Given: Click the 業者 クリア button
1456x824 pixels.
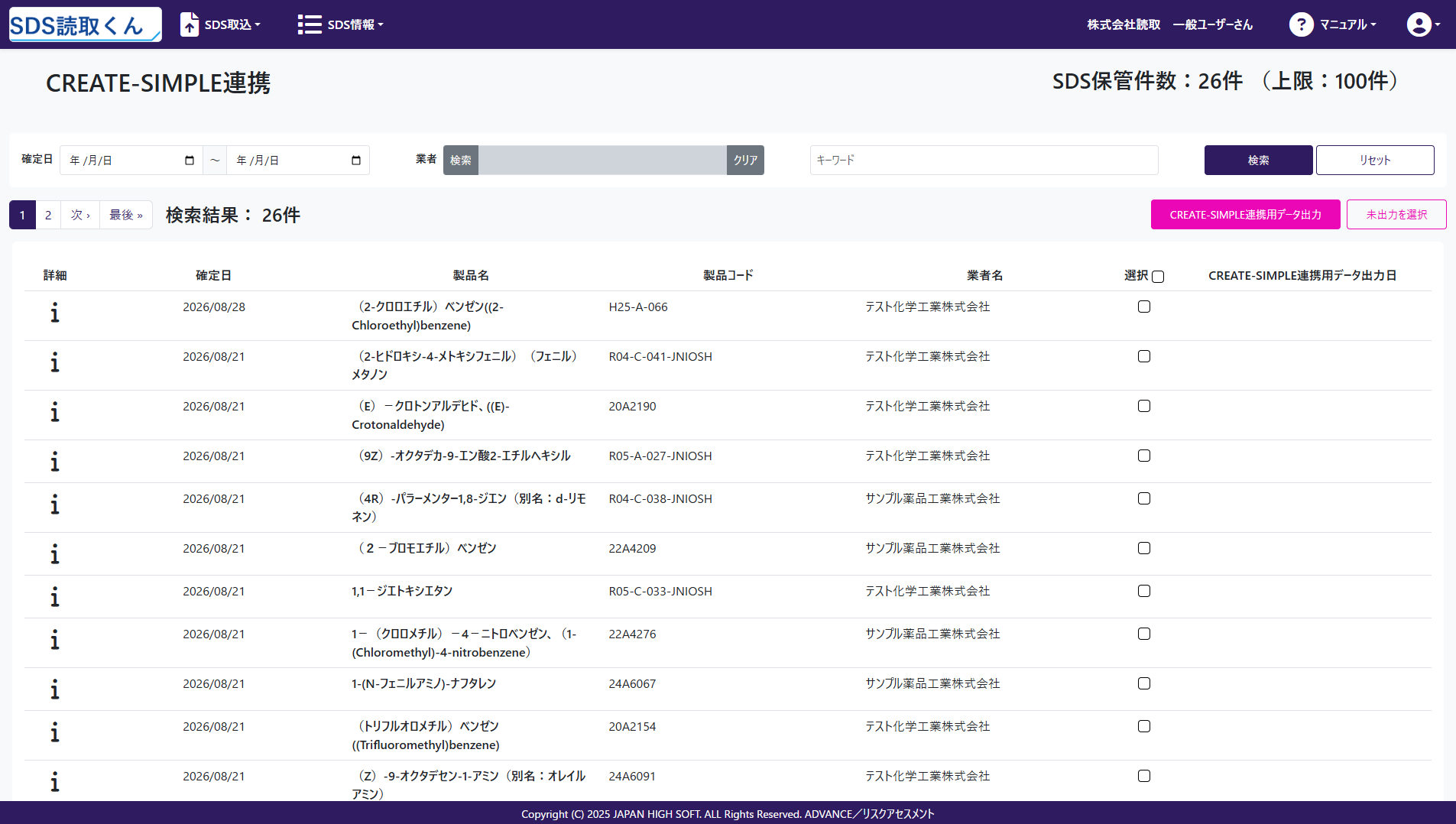Looking at the screenshot, I should [745, 160].
